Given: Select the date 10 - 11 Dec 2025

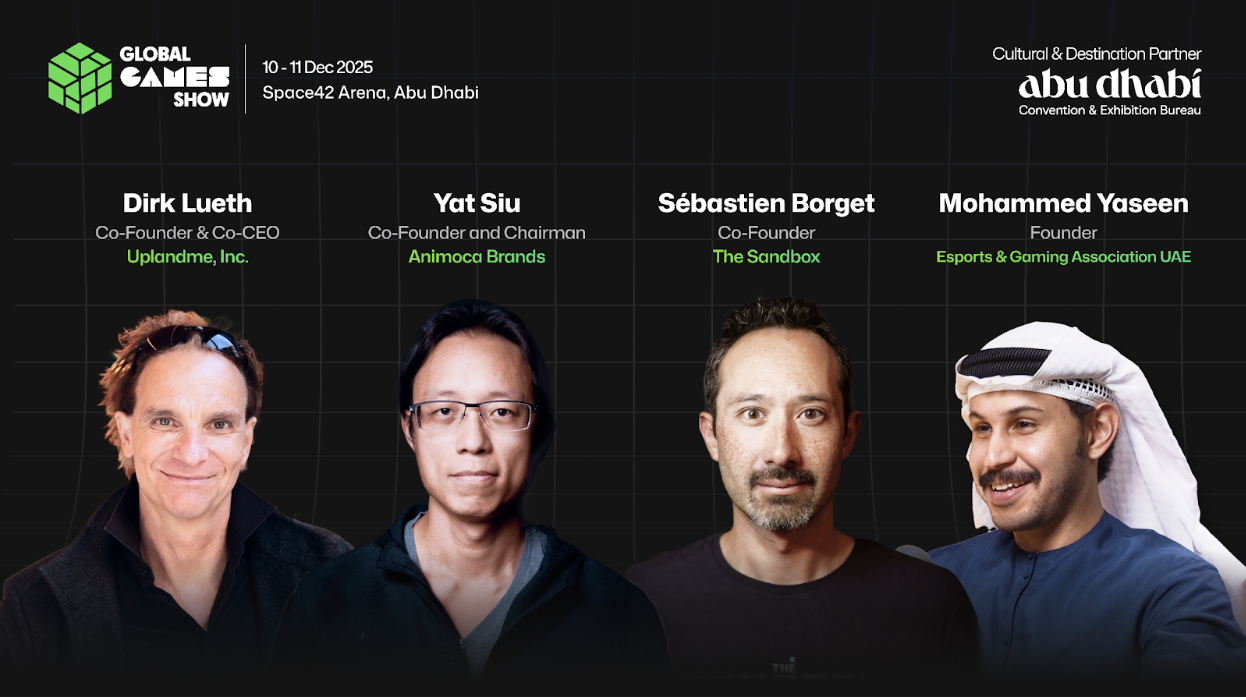Looking at the screenshot, I should (x=318, y=67).
